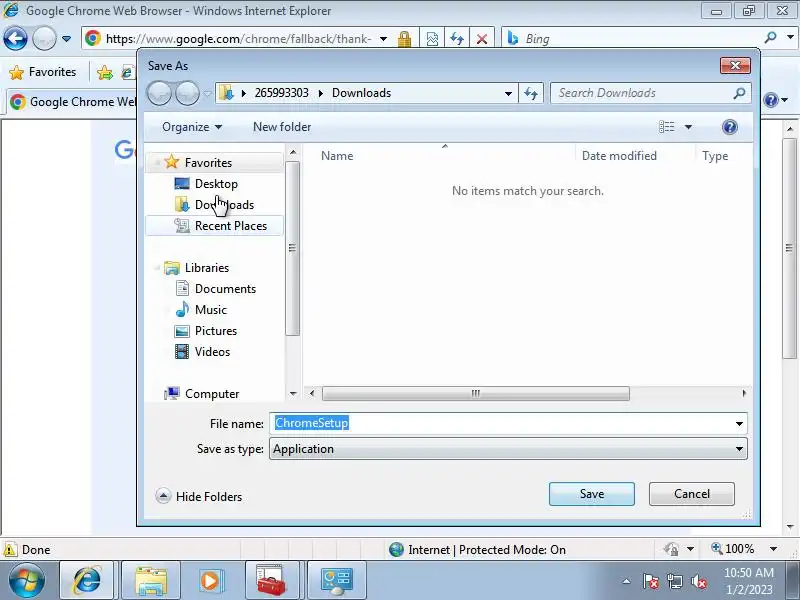The image size is (800, 600).
Task: Click the navigation pane scroll-down arrow
Action: (x=293, y=393)
